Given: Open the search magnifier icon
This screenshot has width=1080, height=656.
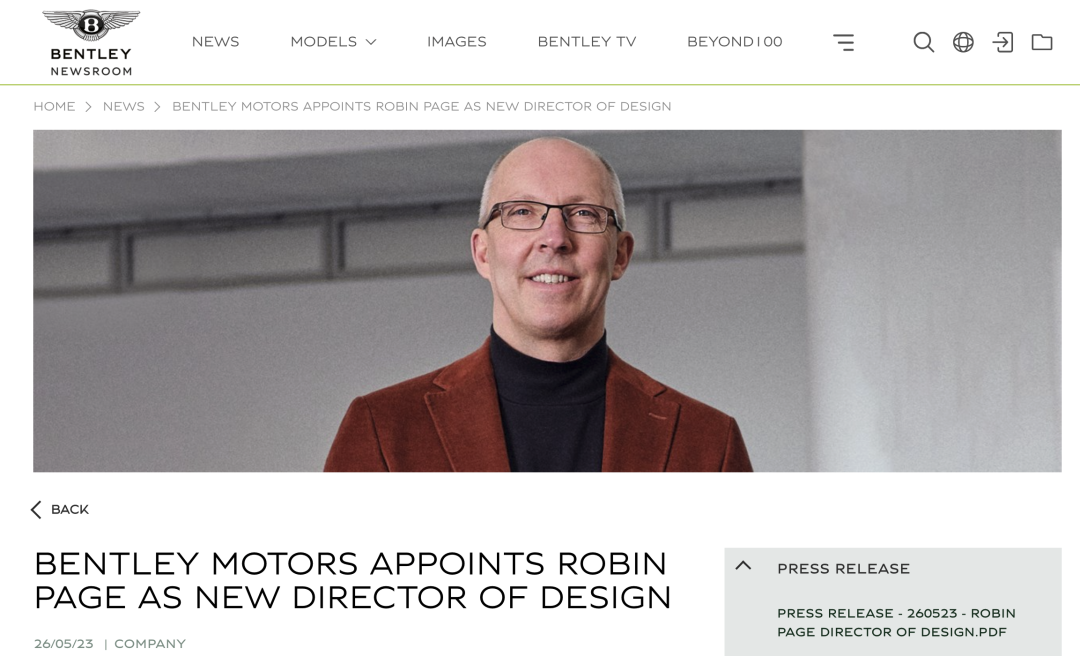Looking at the screenshot, I should 923,42.
